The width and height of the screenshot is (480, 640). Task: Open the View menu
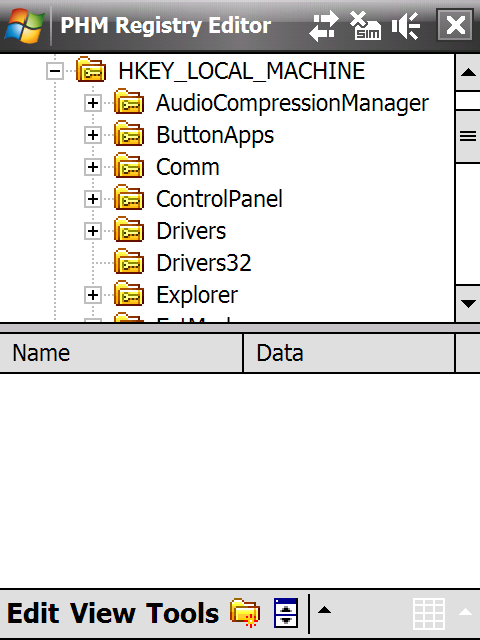pyautogui.click(x=102, y=613)
